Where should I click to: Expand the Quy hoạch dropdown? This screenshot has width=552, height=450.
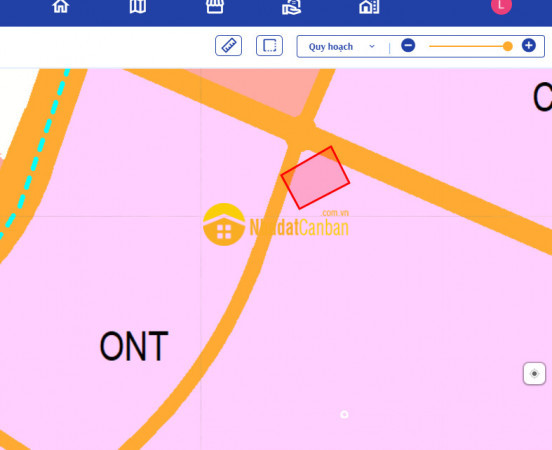[341, 46]
